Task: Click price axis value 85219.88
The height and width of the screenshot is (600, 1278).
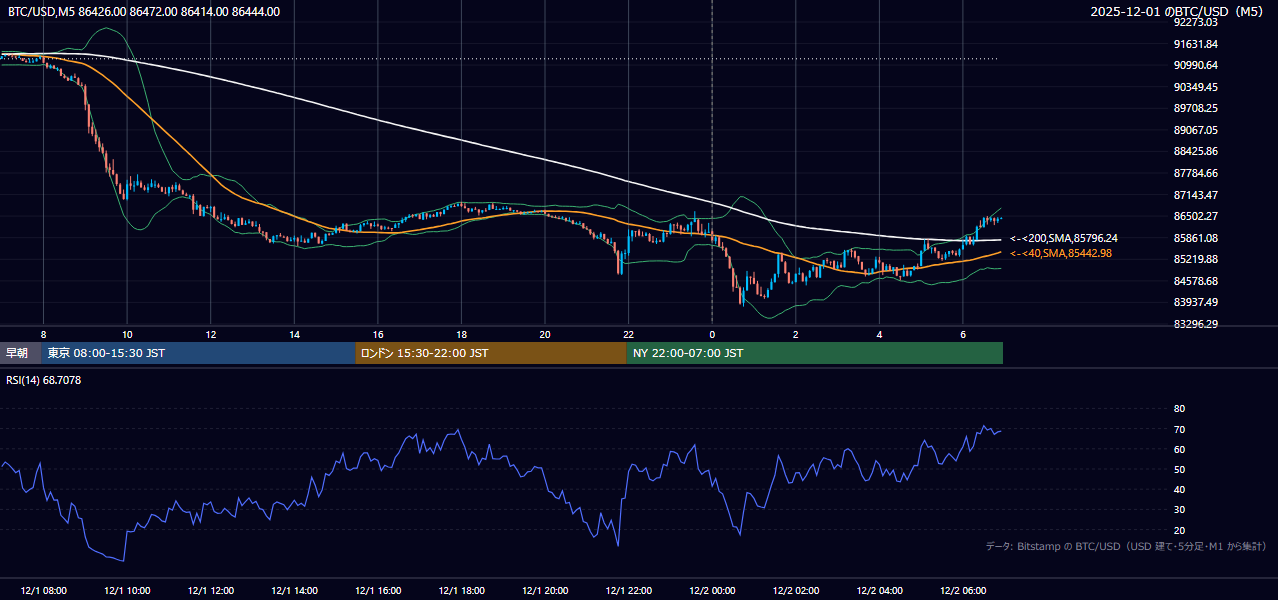Action: 1195,259
